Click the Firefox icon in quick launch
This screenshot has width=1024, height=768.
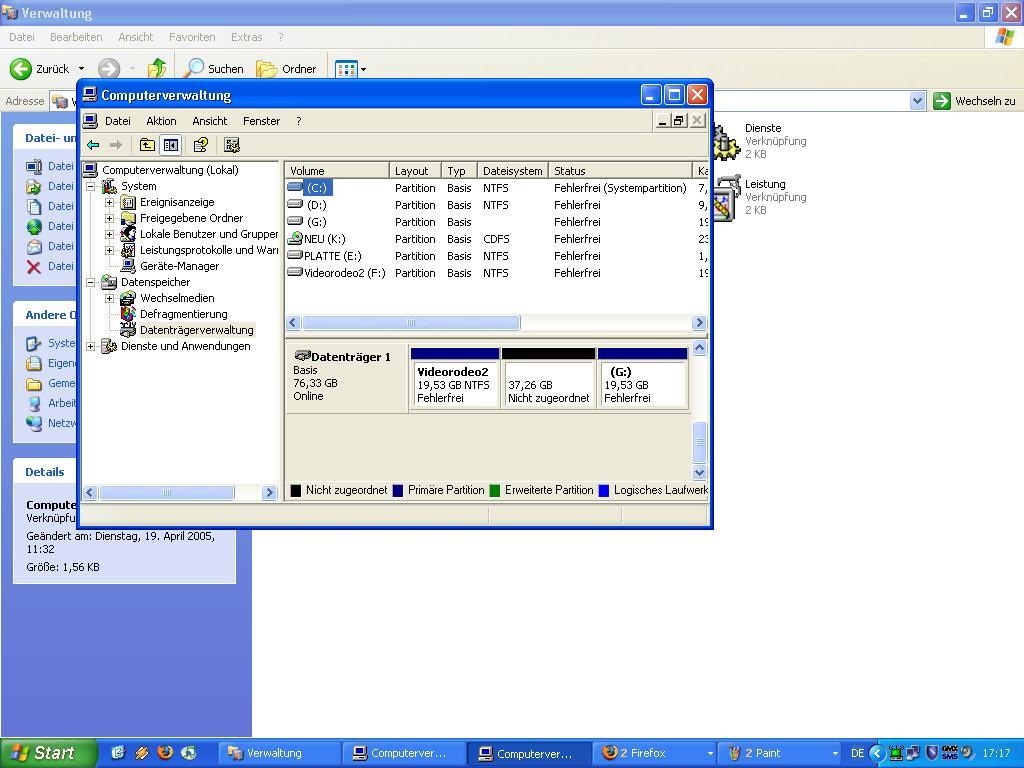tap(165, 752)
